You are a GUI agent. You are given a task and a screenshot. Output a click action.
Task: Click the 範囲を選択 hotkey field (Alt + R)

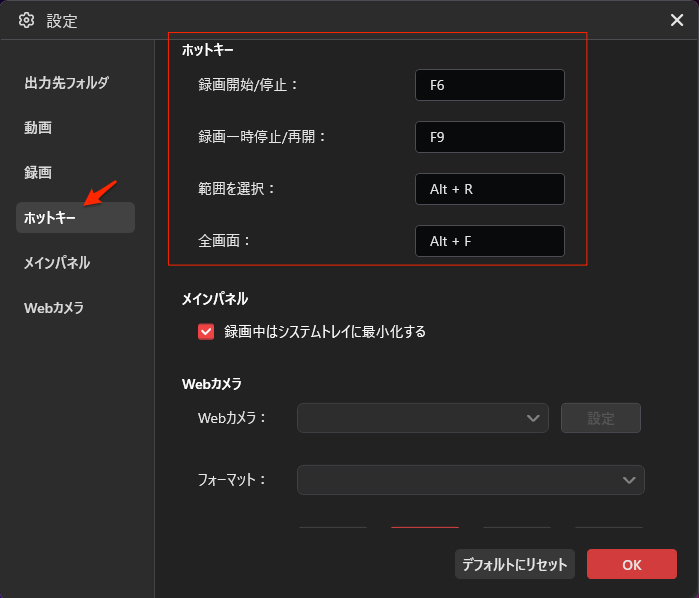(x=489, y=189)
